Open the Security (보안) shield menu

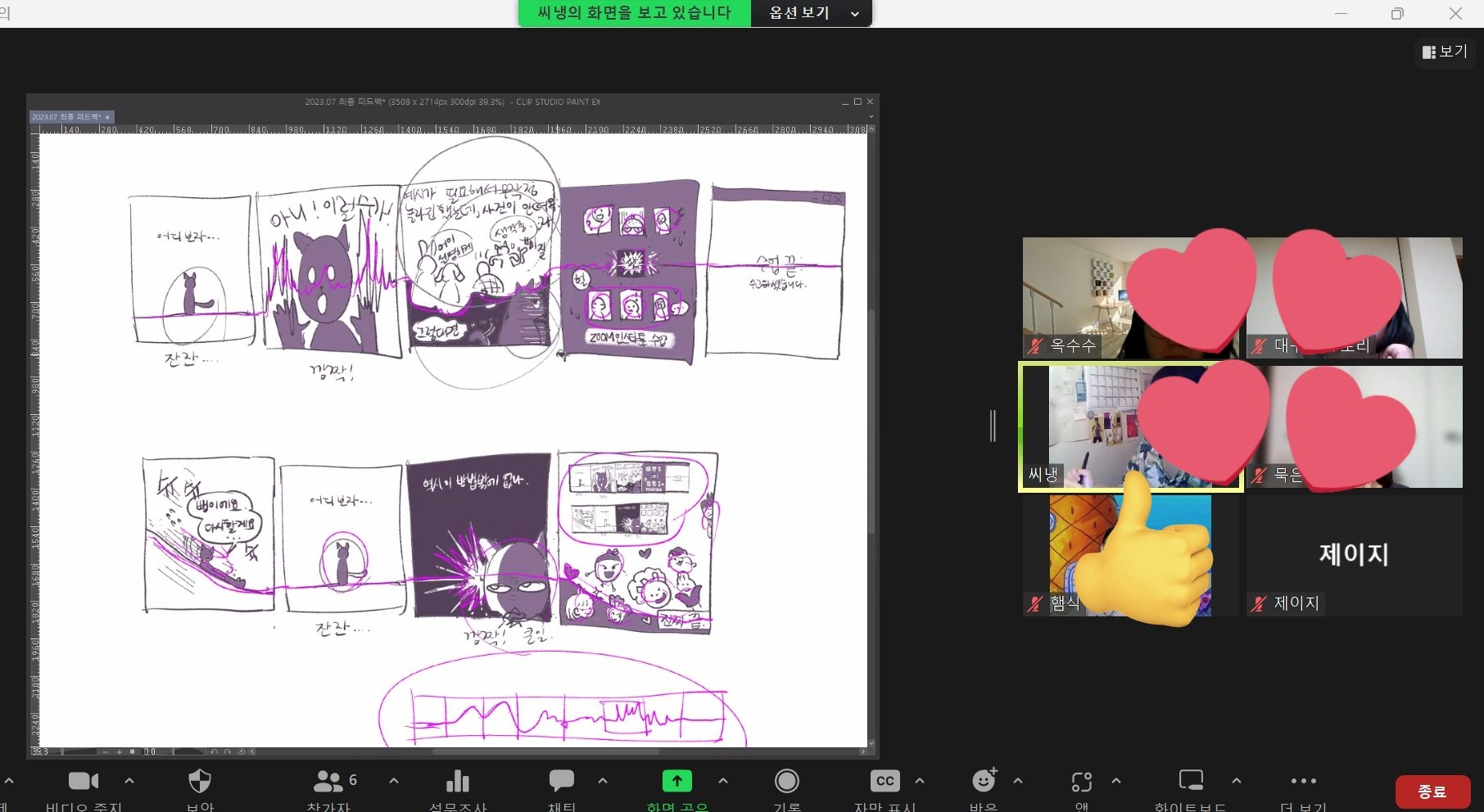point(200,781)
